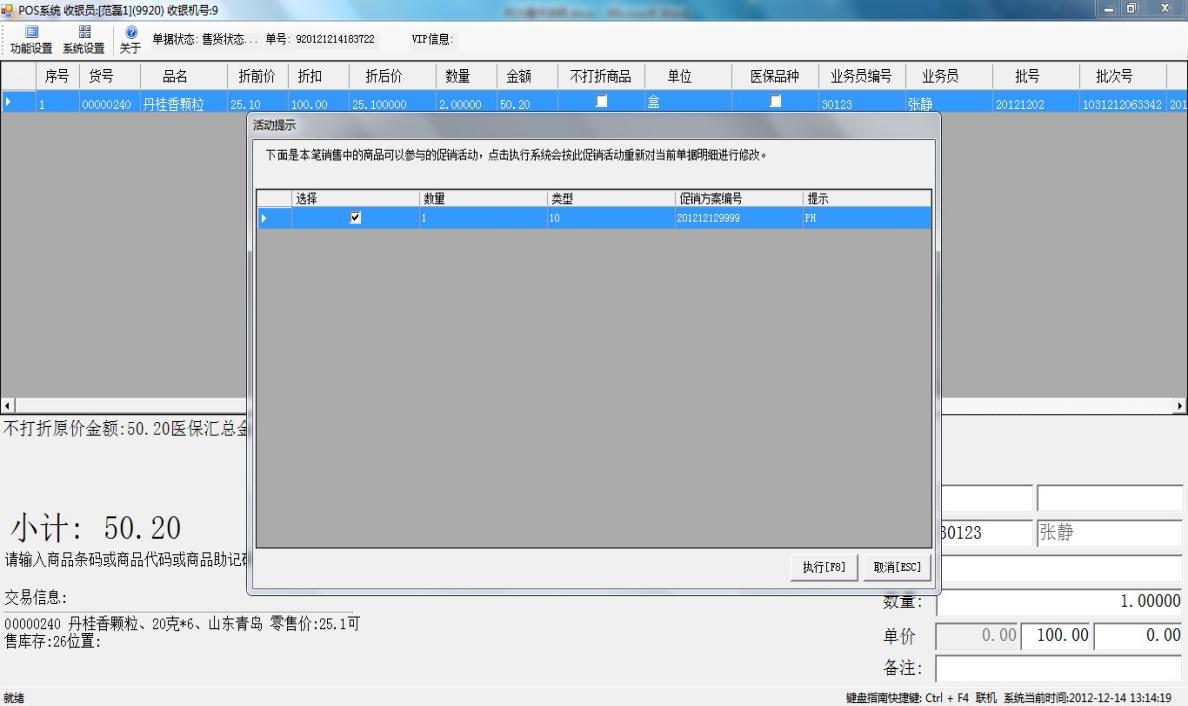1188x706 pixels.
Task: Click 医保品种 column header
Action: (775, 77)
